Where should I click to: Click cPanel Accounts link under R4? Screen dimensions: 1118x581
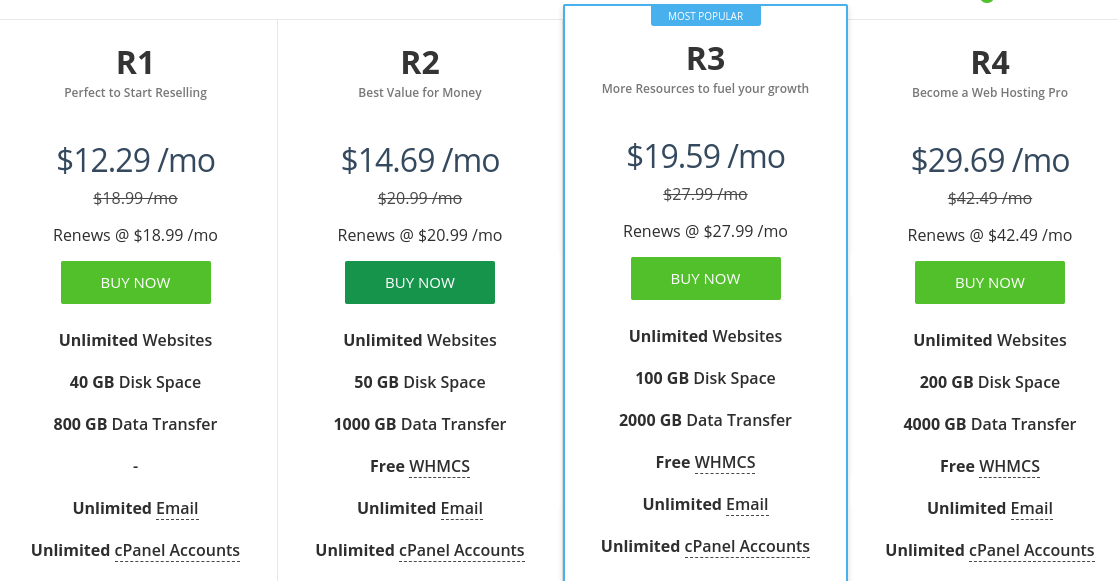(1031, 550)
